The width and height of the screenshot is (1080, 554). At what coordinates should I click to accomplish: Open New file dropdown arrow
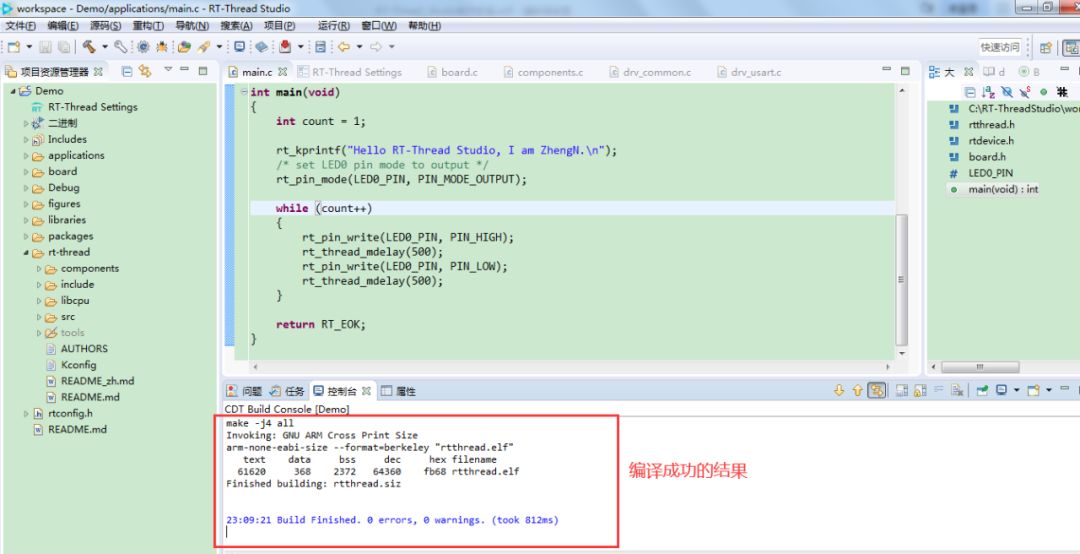coord(29,47)
